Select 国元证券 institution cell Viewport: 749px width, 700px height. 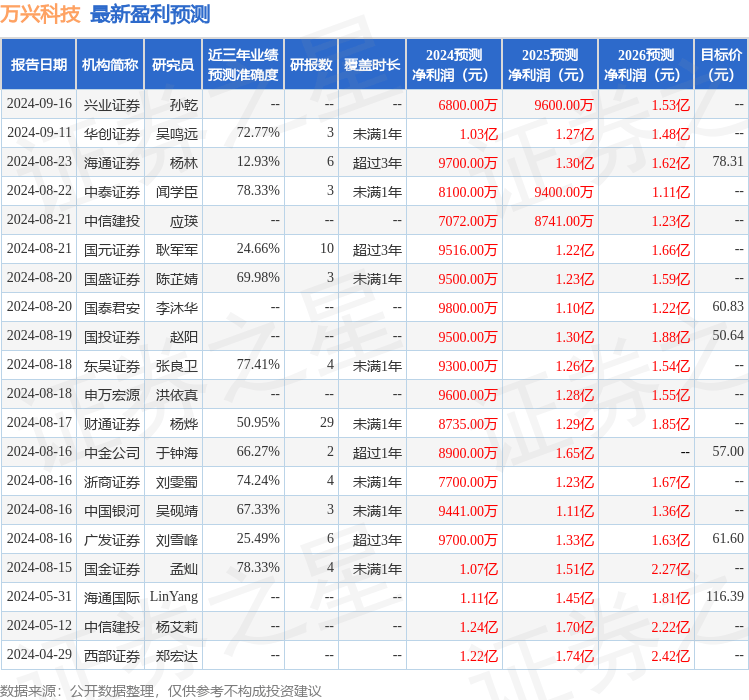click(112, 250)
